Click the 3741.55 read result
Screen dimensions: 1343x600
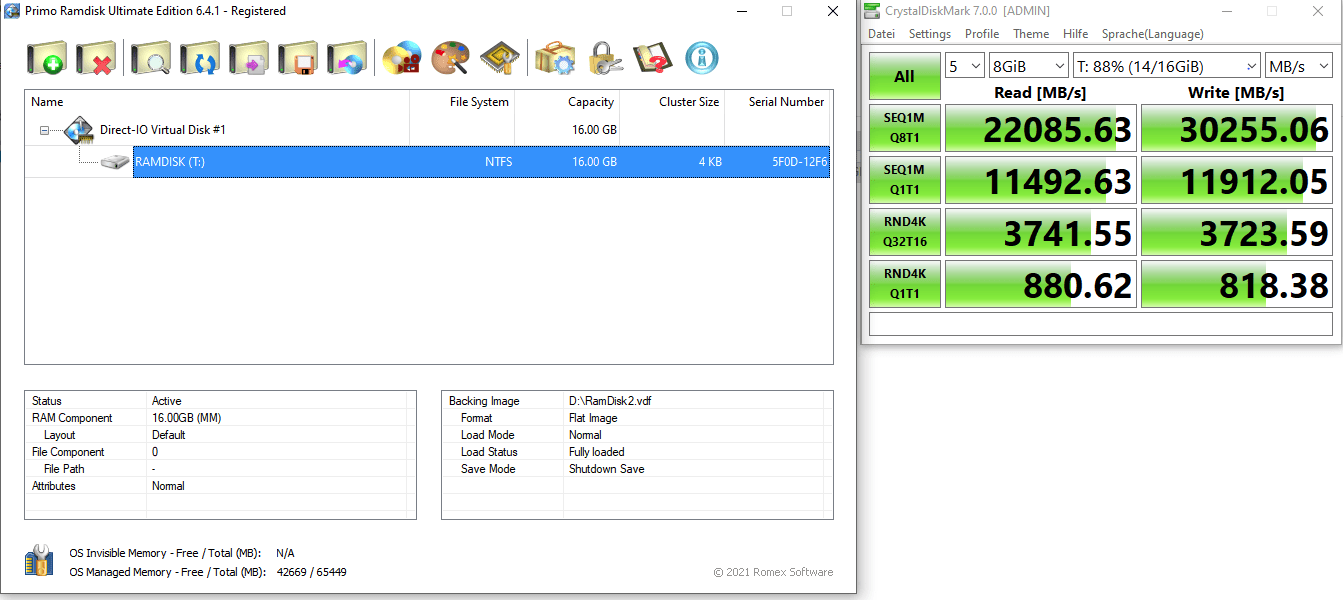[1041, 232]
